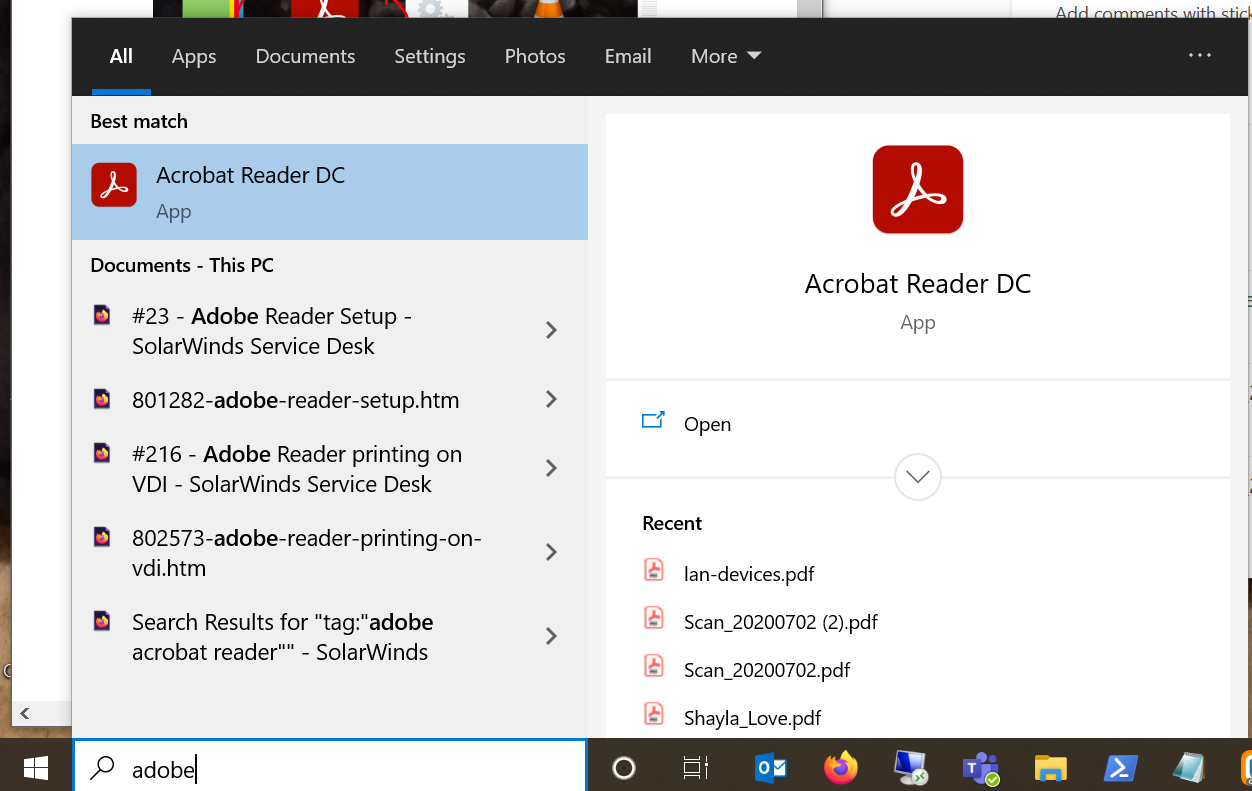This screenshot has width=1252, height=791.
Task: Switch to the Apps tab
Action: point(194,56)
